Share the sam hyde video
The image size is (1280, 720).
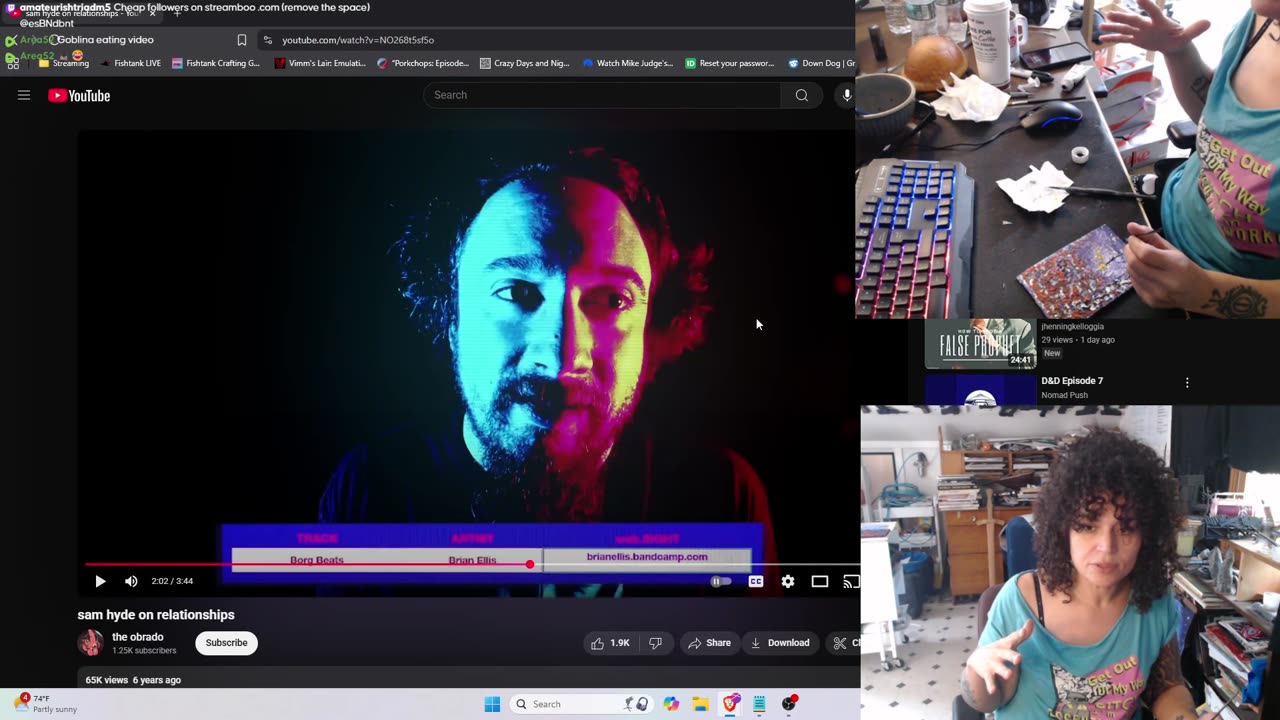[709, 643]
